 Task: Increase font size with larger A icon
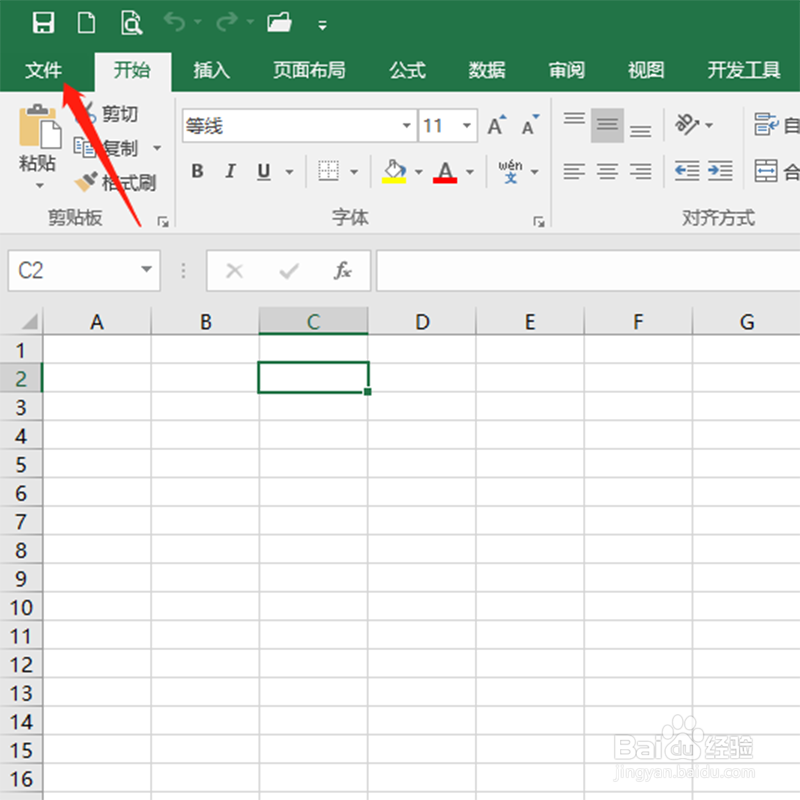[496, 125]
